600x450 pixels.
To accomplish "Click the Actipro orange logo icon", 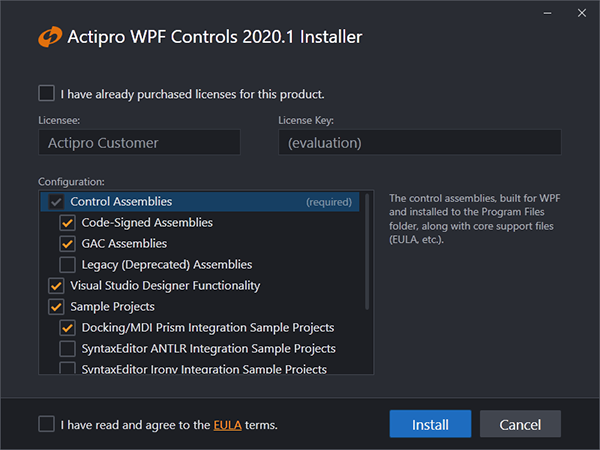I will [x=50, y=37].
